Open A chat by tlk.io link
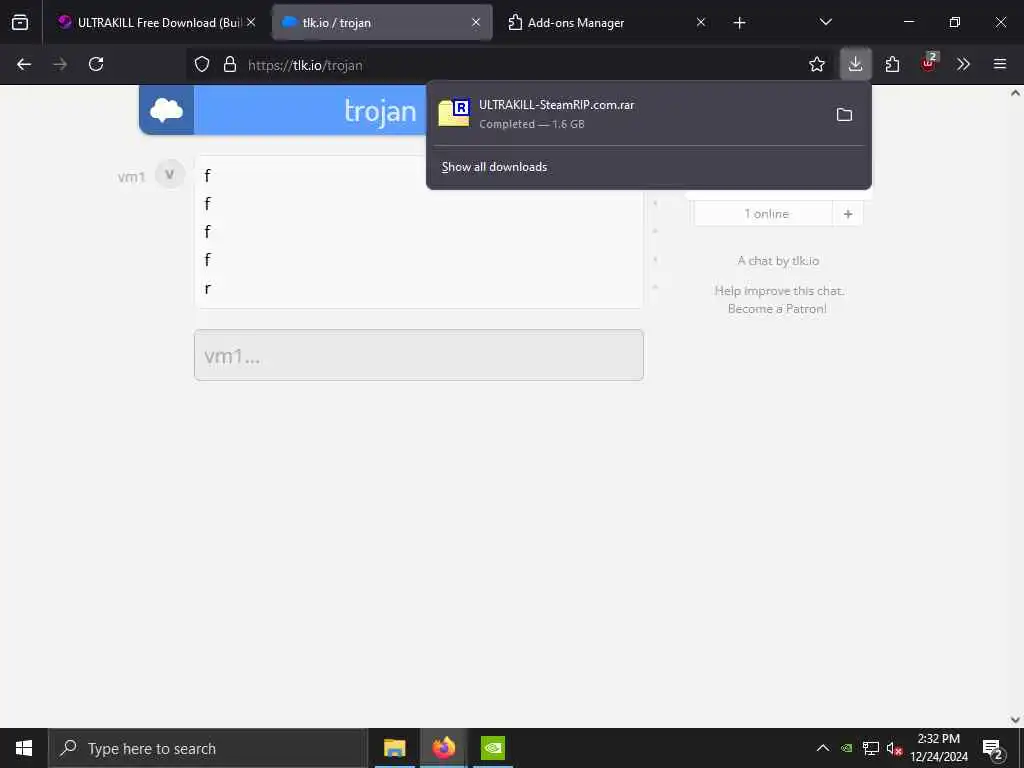The height and width of the screenshot is (768, 1024). pyautogui.click(x=778, y=261)
